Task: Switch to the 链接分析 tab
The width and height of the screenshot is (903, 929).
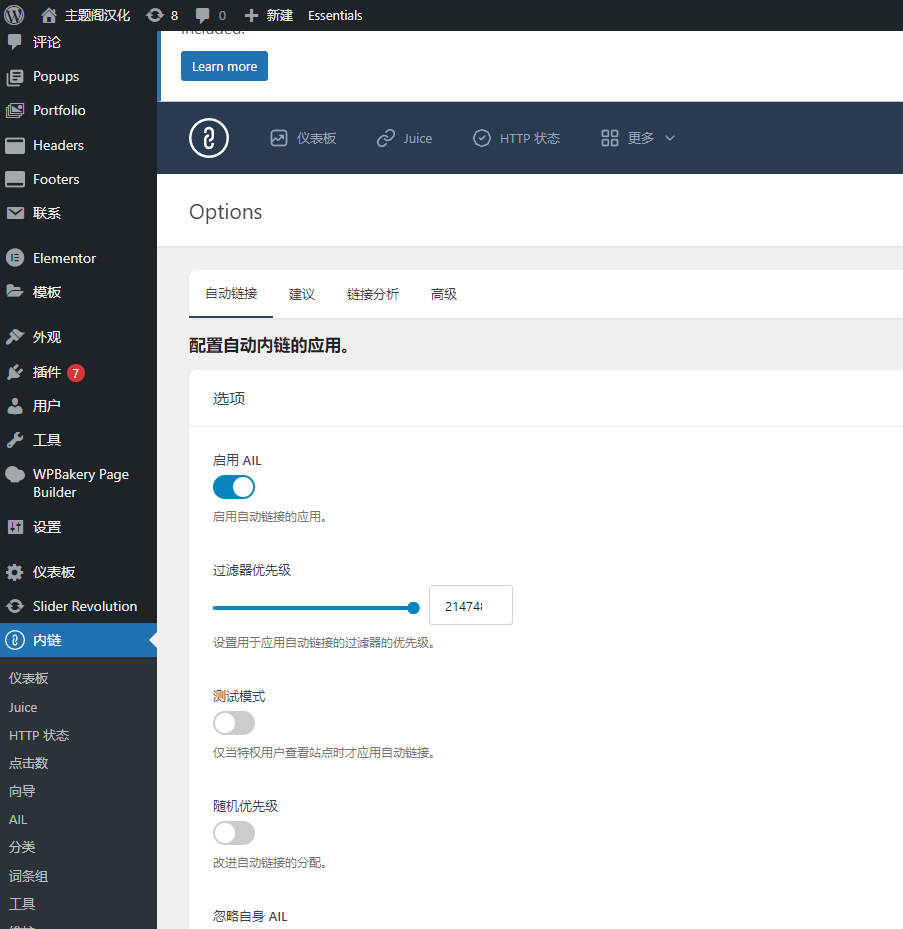Action: click(373, 294)
